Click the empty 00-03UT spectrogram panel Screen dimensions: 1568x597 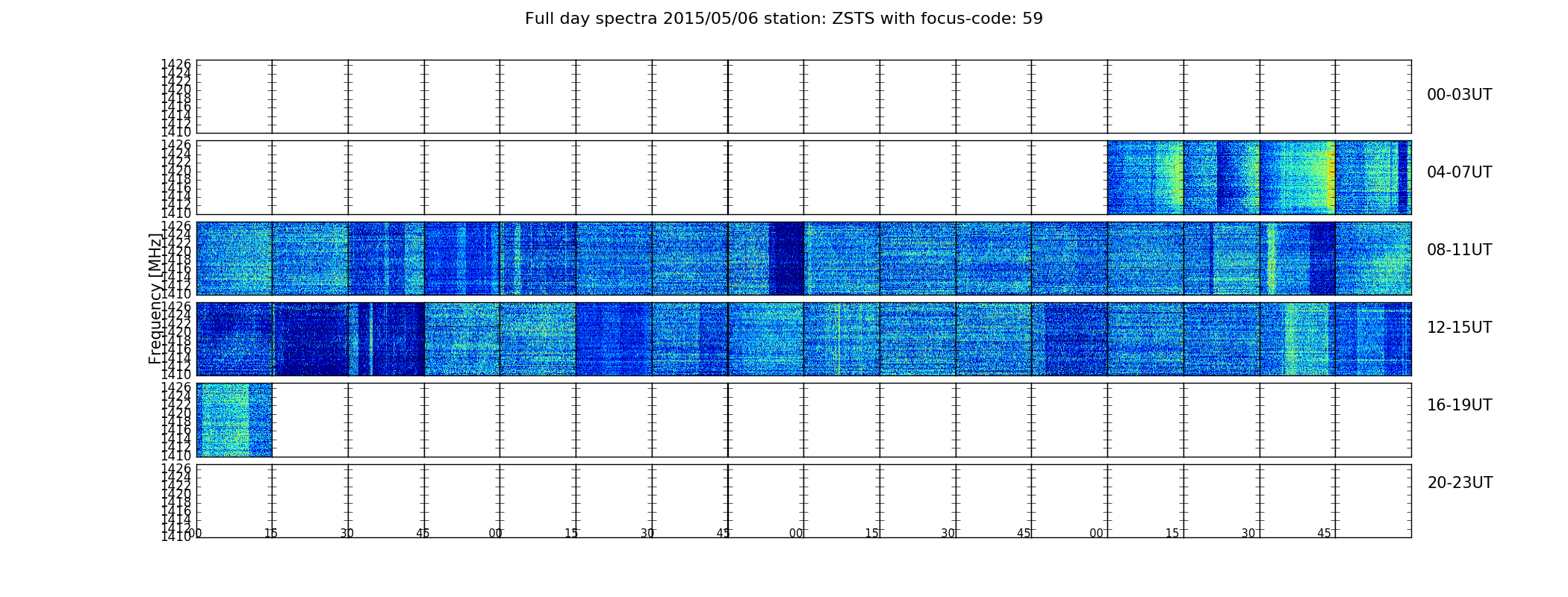tap(803, 97)
